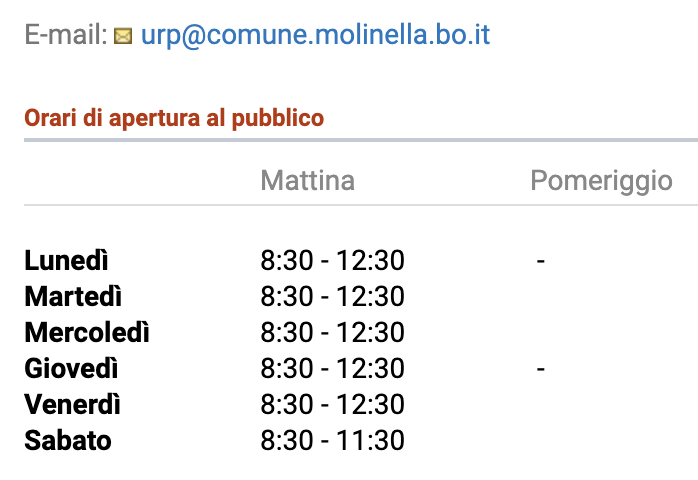This screenshot has height=480, width=698.
Task: Click the Pomeriggio column header
Action: [x=601, y=181]
